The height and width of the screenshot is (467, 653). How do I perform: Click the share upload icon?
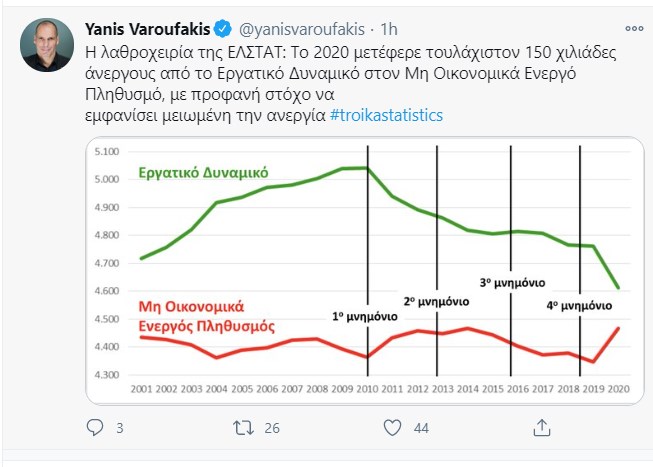[541, 428]
